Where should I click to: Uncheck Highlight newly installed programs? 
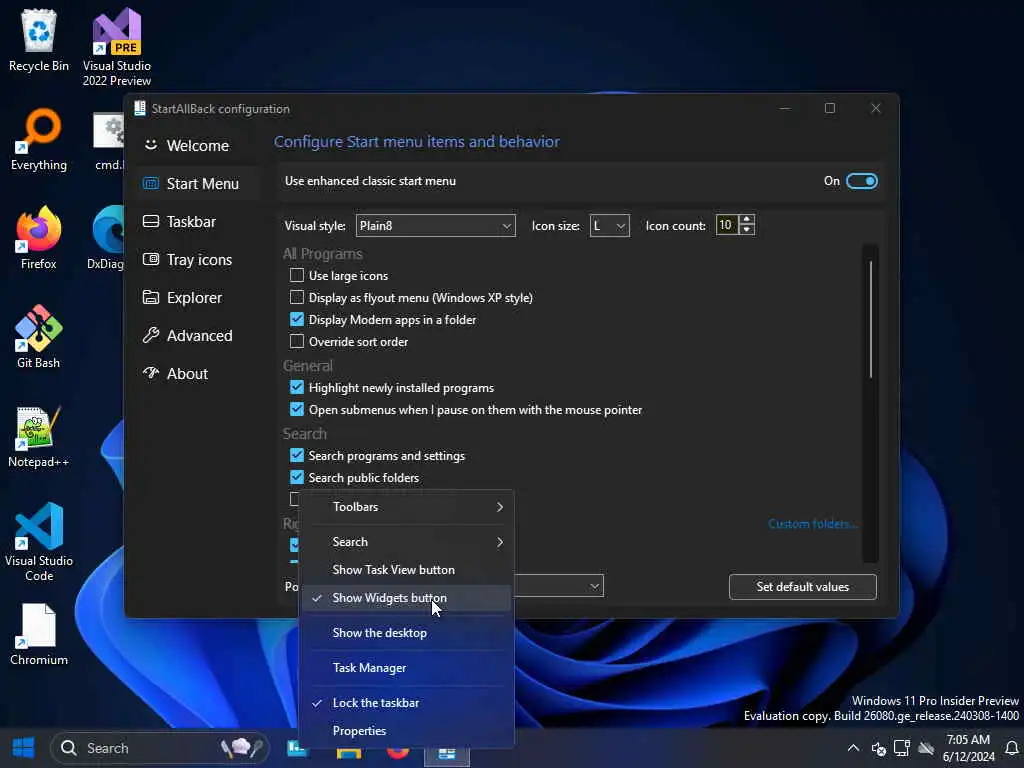(x=297, y=387)
